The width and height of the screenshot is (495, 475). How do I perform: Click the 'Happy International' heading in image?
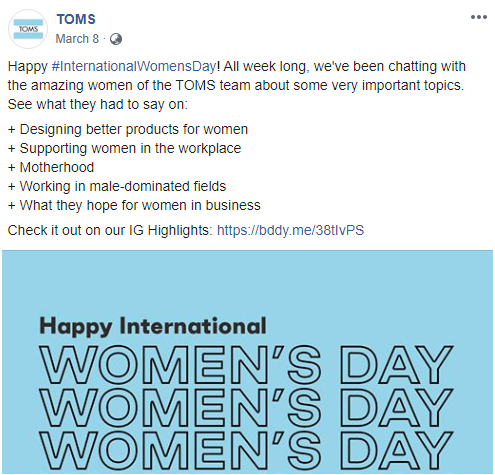point(153,326)
